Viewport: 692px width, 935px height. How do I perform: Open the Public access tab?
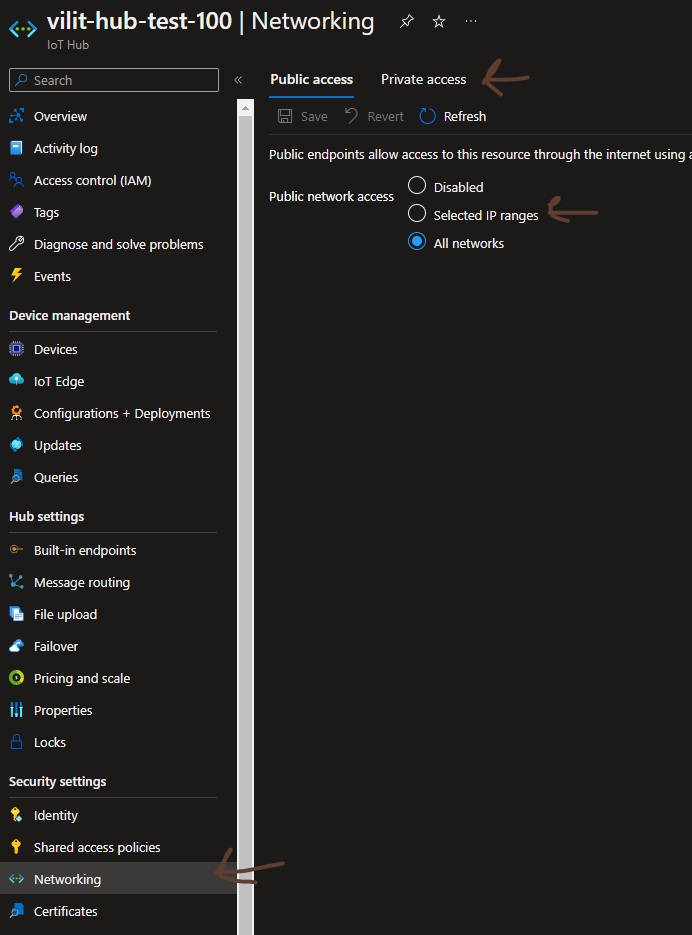(x=311, y=79)
